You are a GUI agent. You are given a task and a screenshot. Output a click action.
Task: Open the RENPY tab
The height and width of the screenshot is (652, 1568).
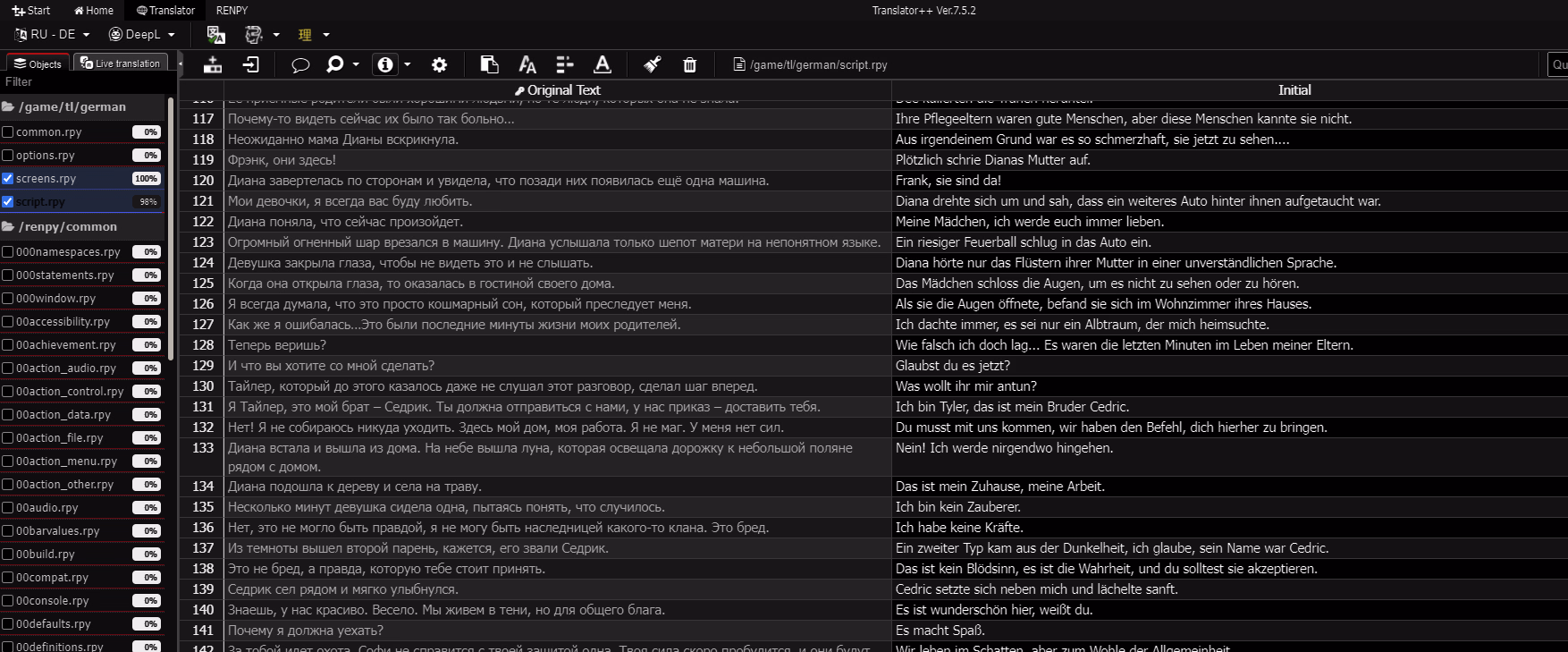[x=232, y=11]
